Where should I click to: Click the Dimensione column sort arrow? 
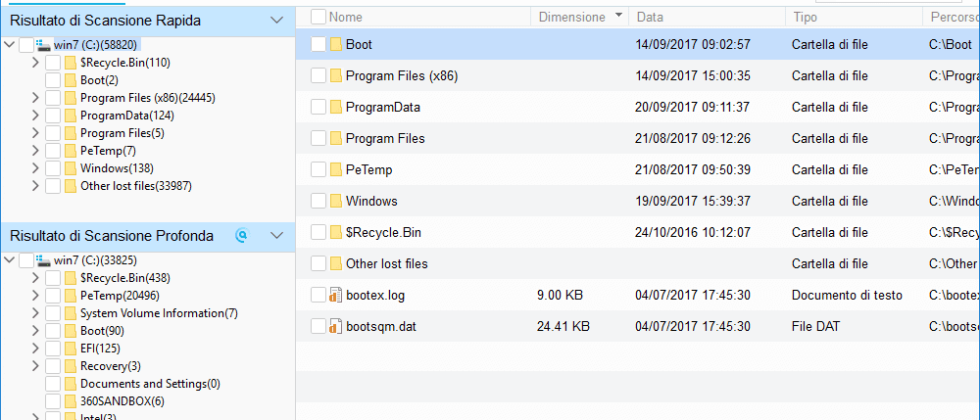[619, 16]
